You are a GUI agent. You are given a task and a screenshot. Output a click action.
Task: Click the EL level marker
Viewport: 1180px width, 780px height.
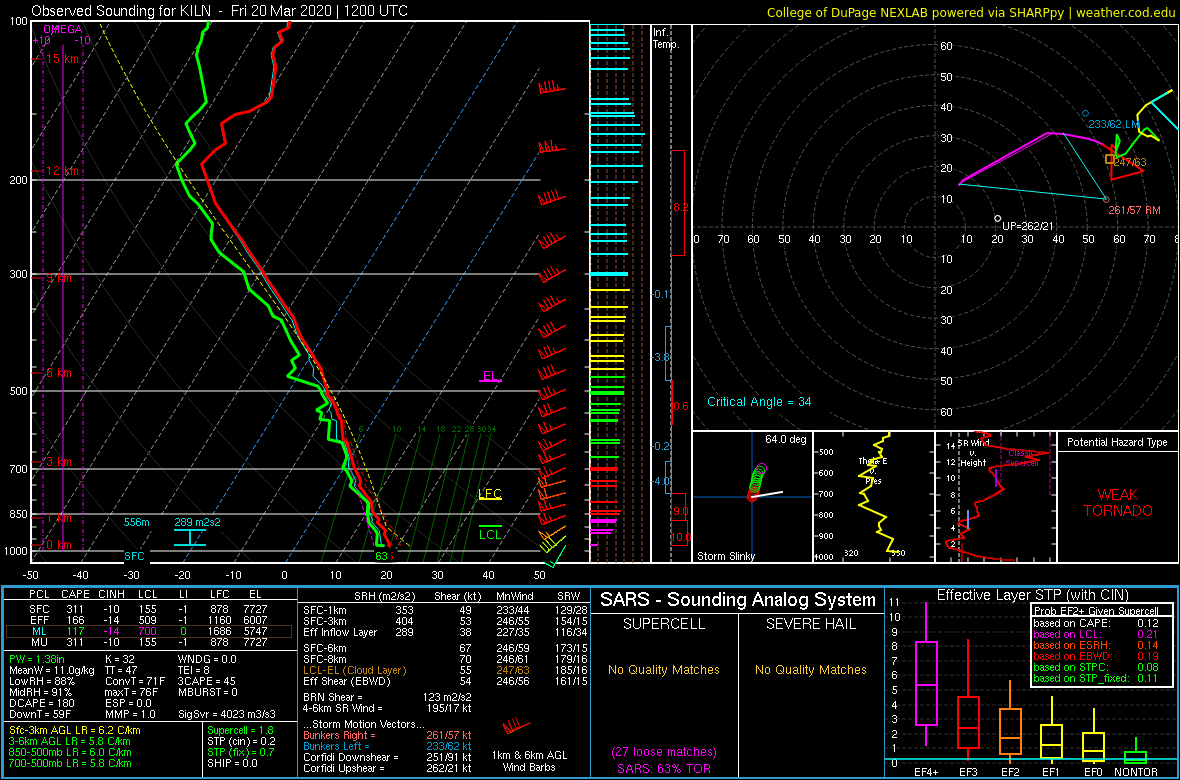pyautogui.click(x=490, y=376)
